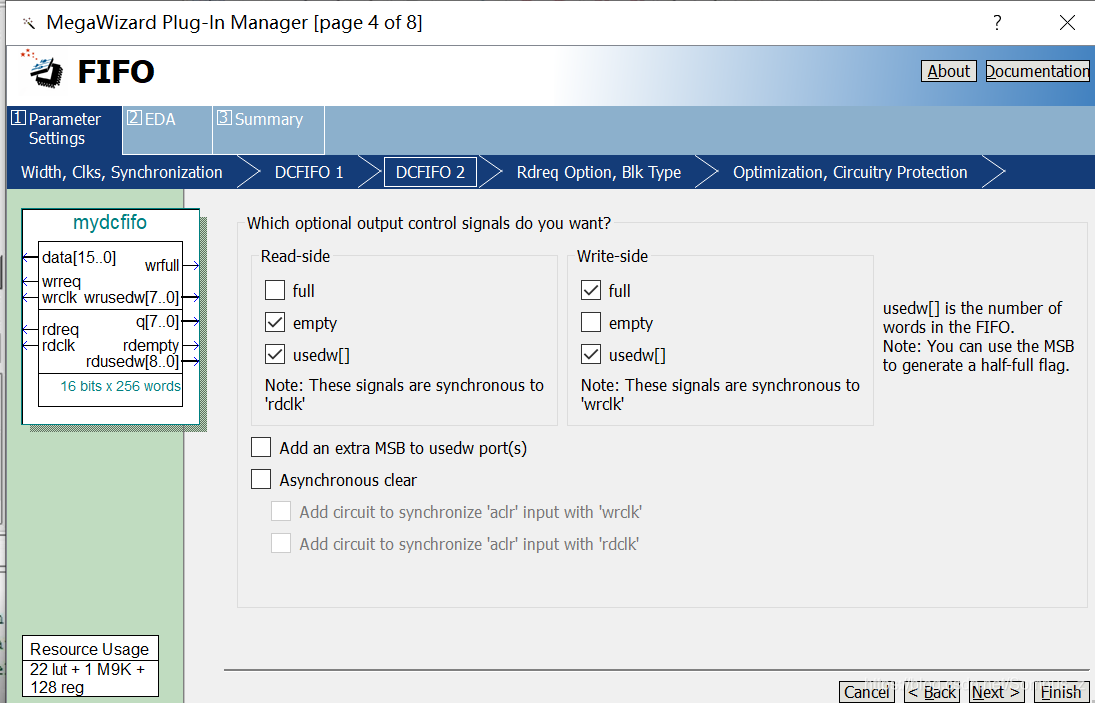Click the rdusedw[8..0] port label

[x=133, y=362]
